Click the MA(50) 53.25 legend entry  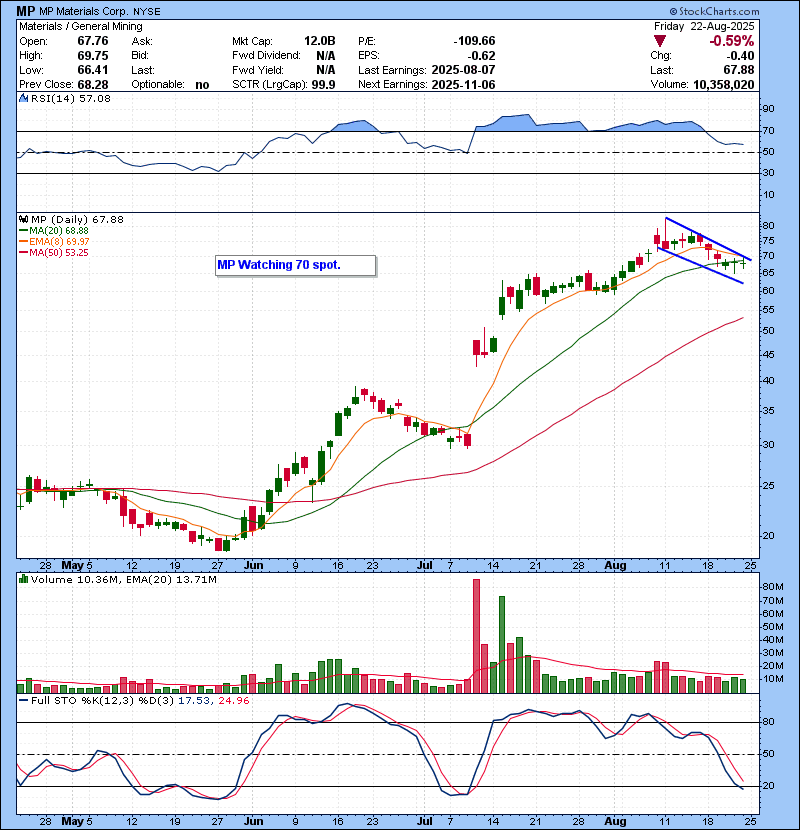(59, 253)
